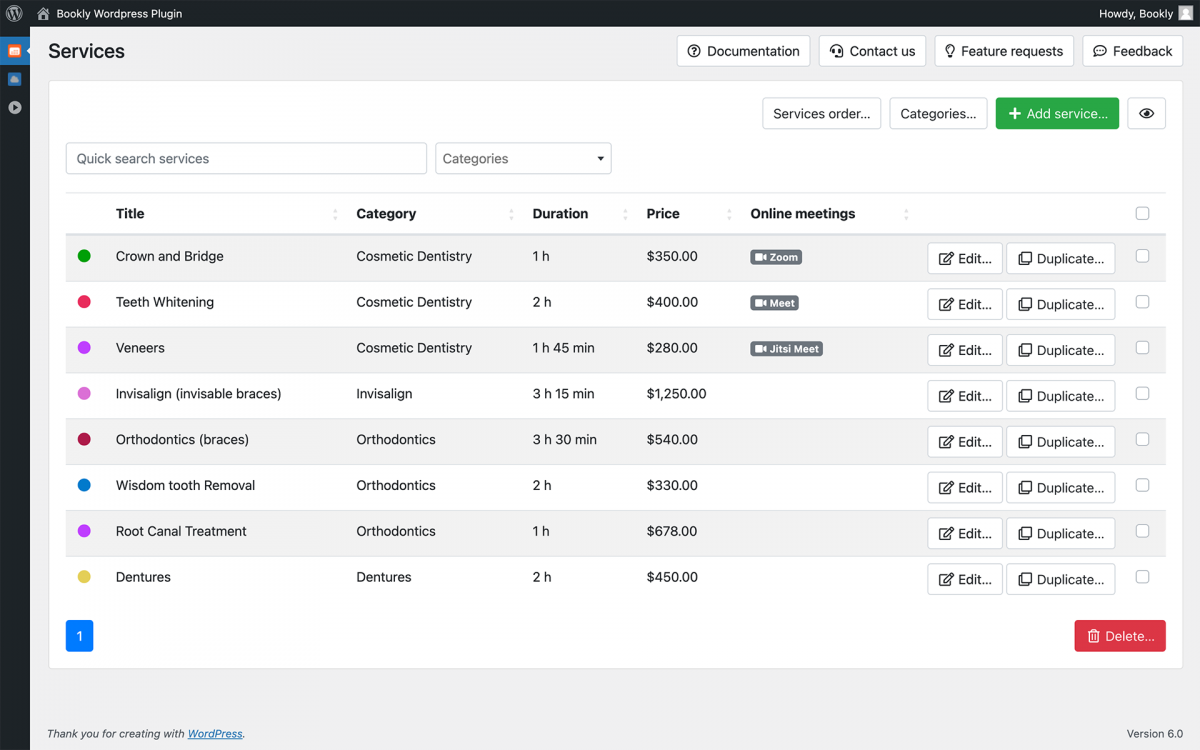Open the Categories filter dropdown
This screenshot has width=1200, height=750.
point(523,158)
